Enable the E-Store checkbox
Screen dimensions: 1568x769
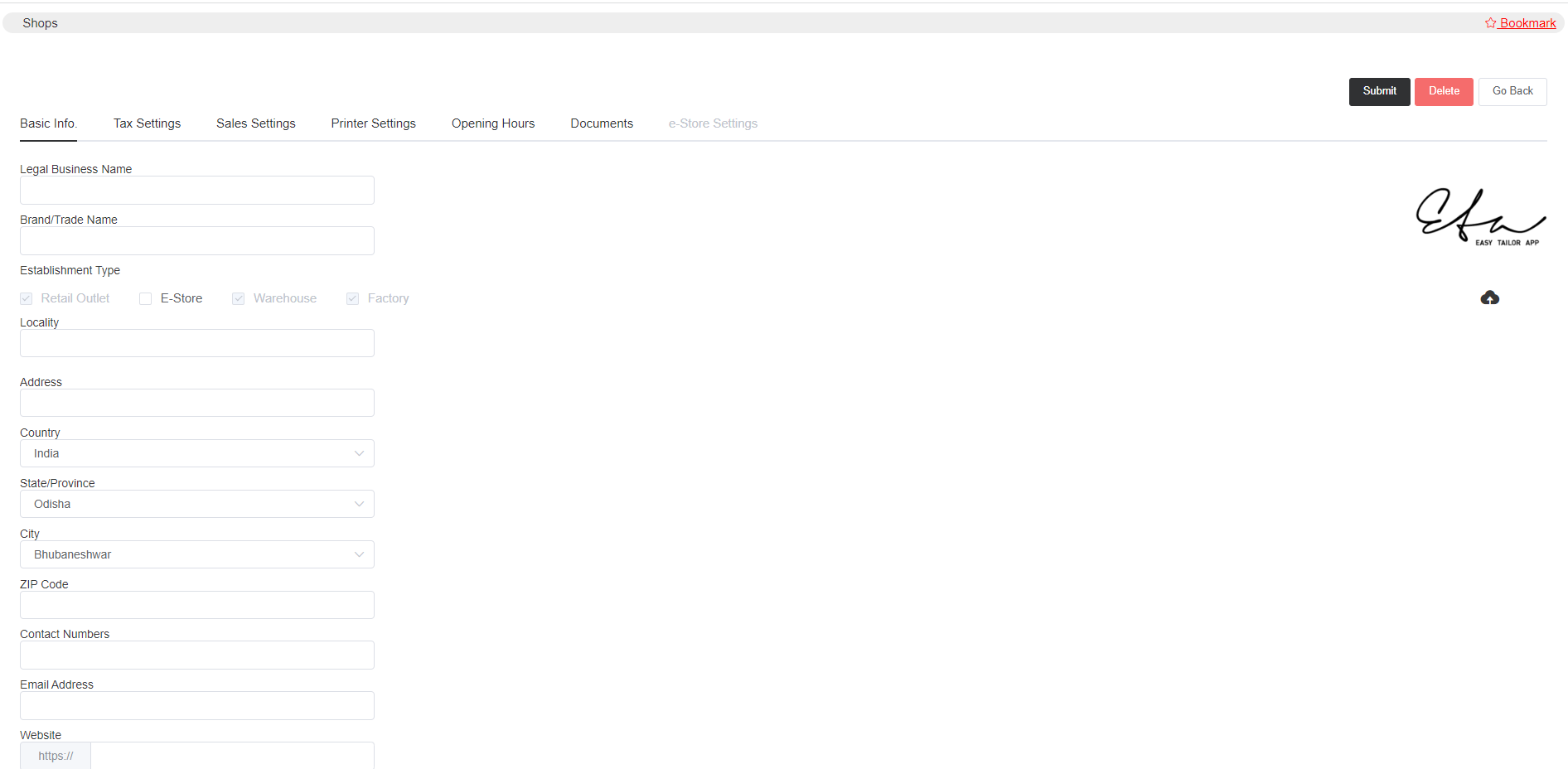pos(146,298)
